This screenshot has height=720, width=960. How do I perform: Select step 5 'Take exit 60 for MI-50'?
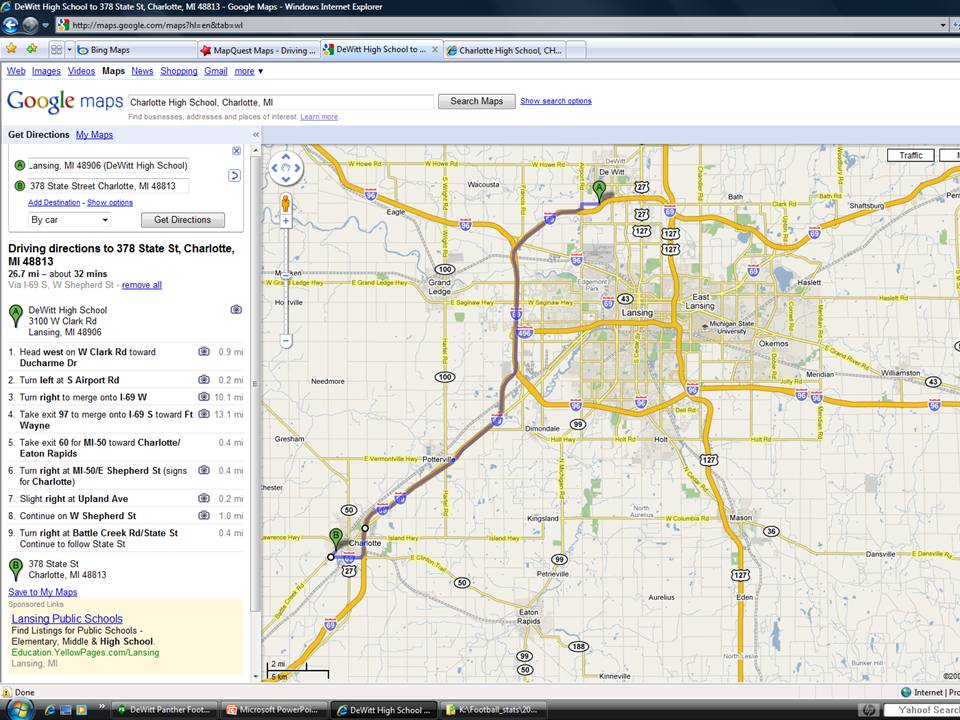[126, 448]
